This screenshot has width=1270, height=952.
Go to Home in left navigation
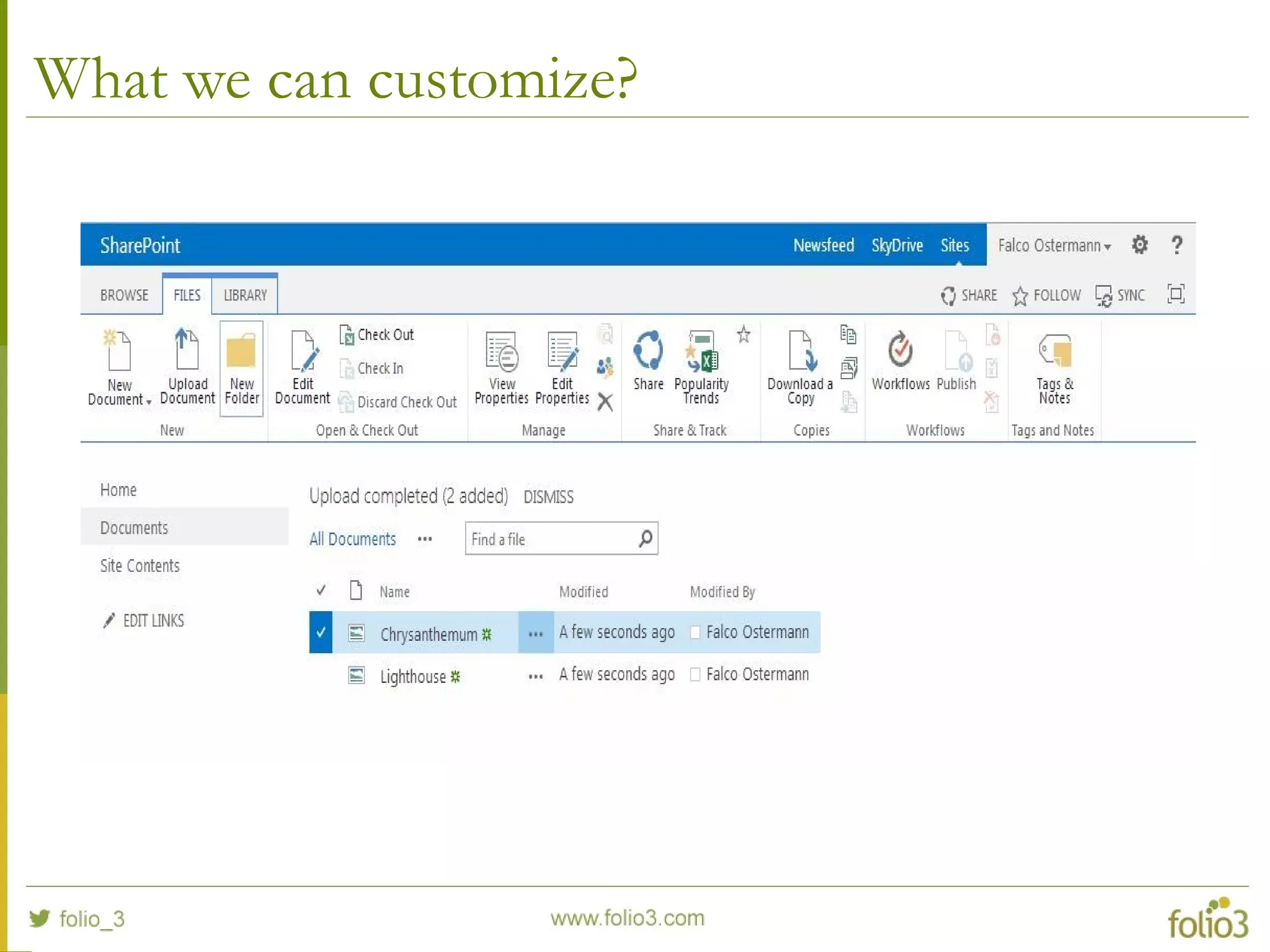tap(118, 490)
